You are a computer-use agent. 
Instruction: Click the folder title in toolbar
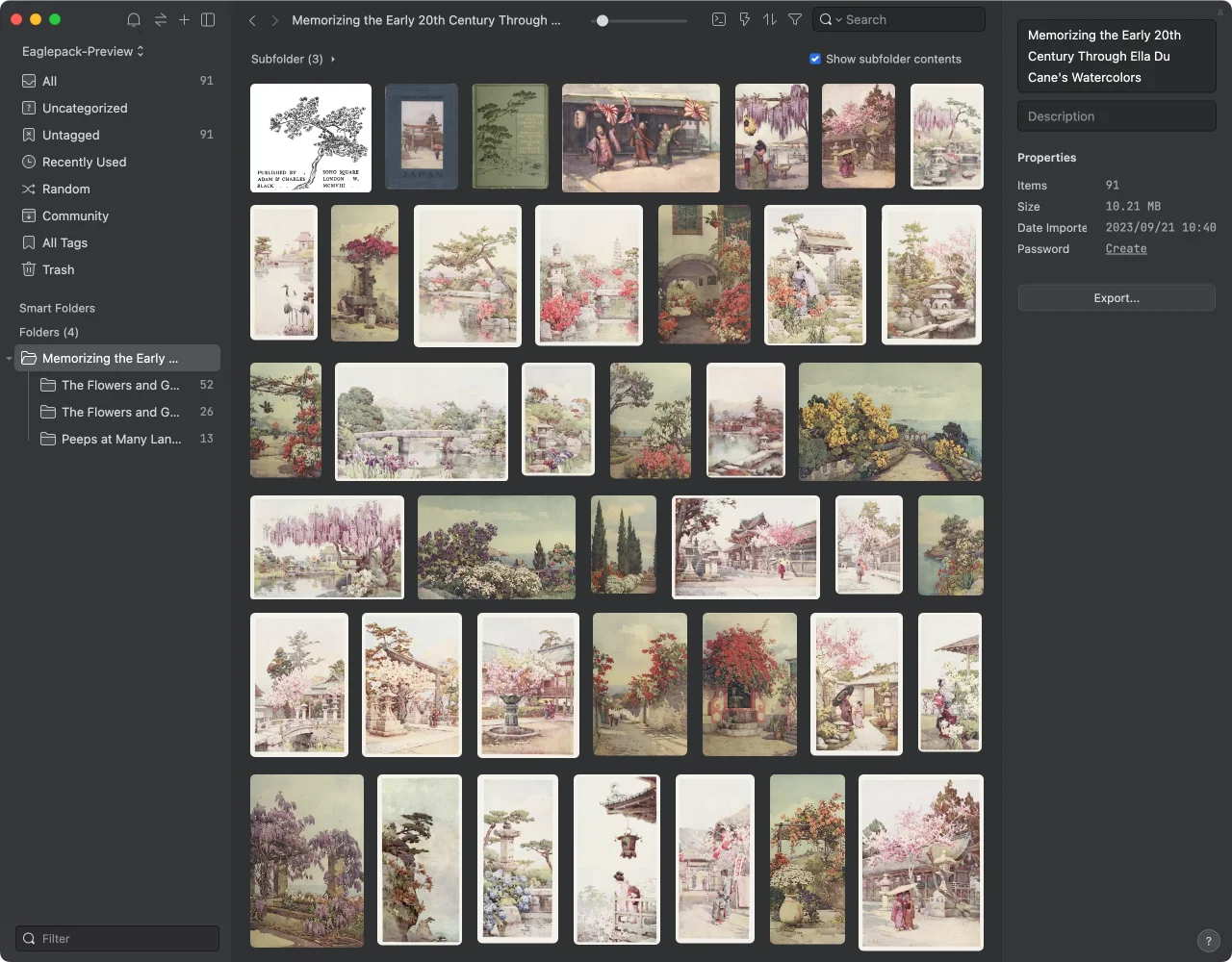pyautogui.click(x=426, y=20)
